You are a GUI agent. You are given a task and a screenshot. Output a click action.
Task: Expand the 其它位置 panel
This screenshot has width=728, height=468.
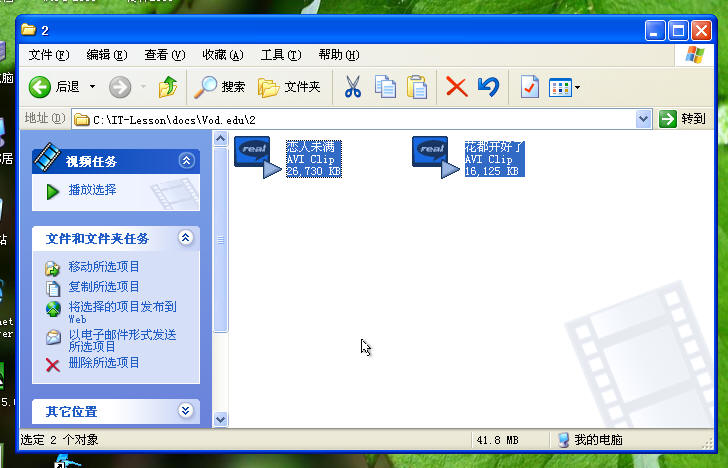pos(186,411)
